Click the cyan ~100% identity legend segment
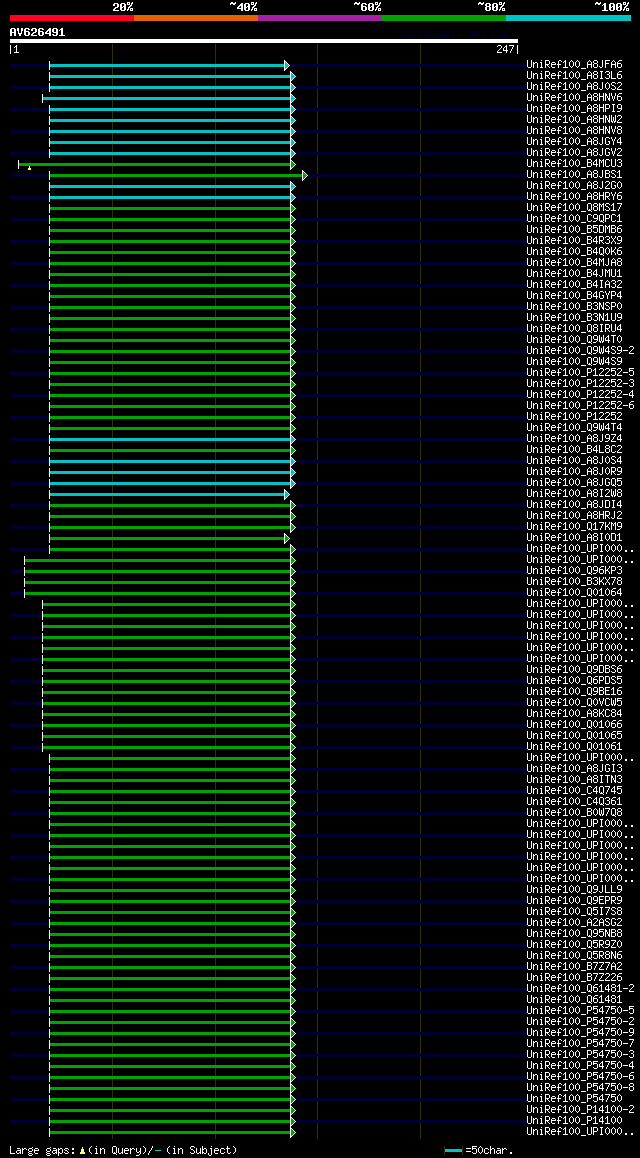Viewport: 640px width, 1158px height. (568, 17)
